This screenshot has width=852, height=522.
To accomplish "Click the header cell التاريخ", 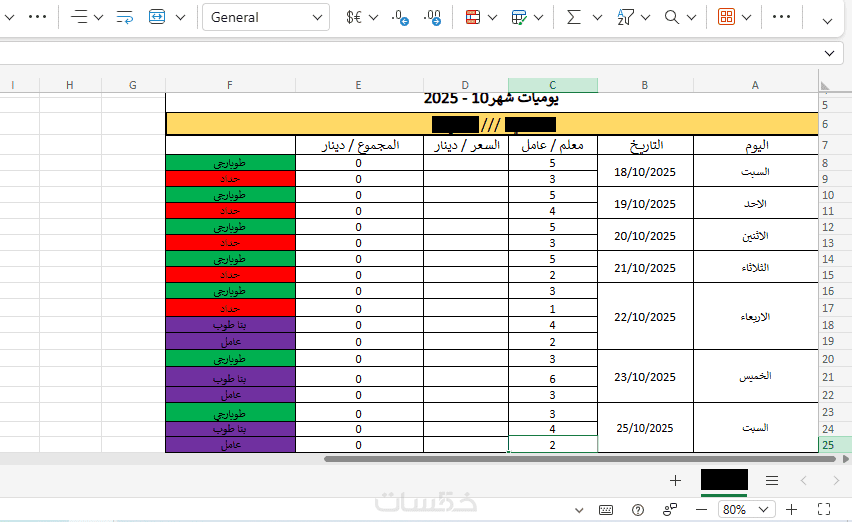I will [x=645, y=146].
